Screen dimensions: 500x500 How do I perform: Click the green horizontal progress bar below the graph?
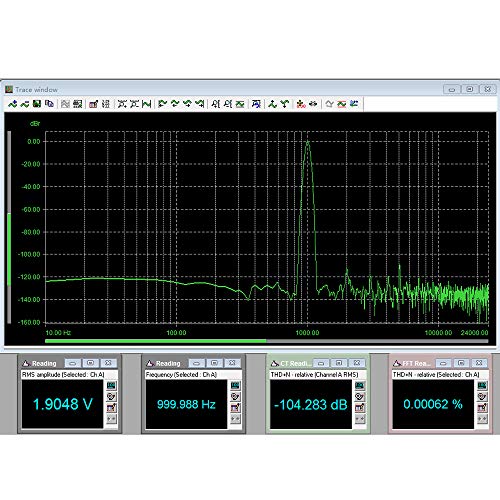point(156,341)
